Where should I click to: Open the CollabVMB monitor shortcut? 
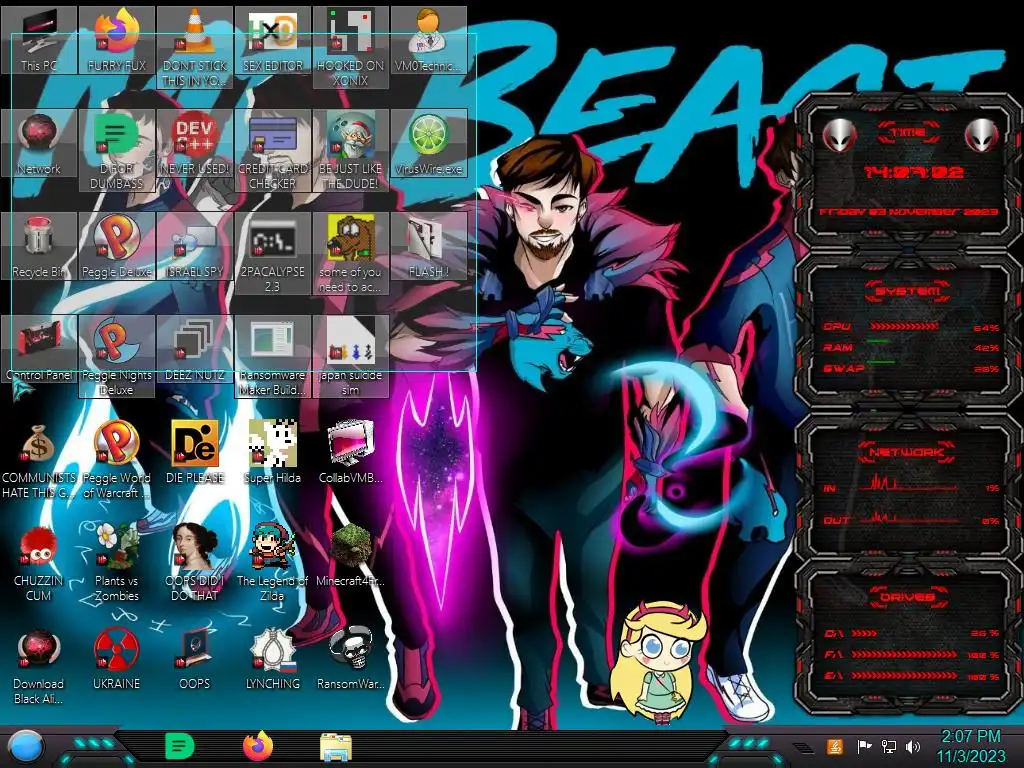351,453
